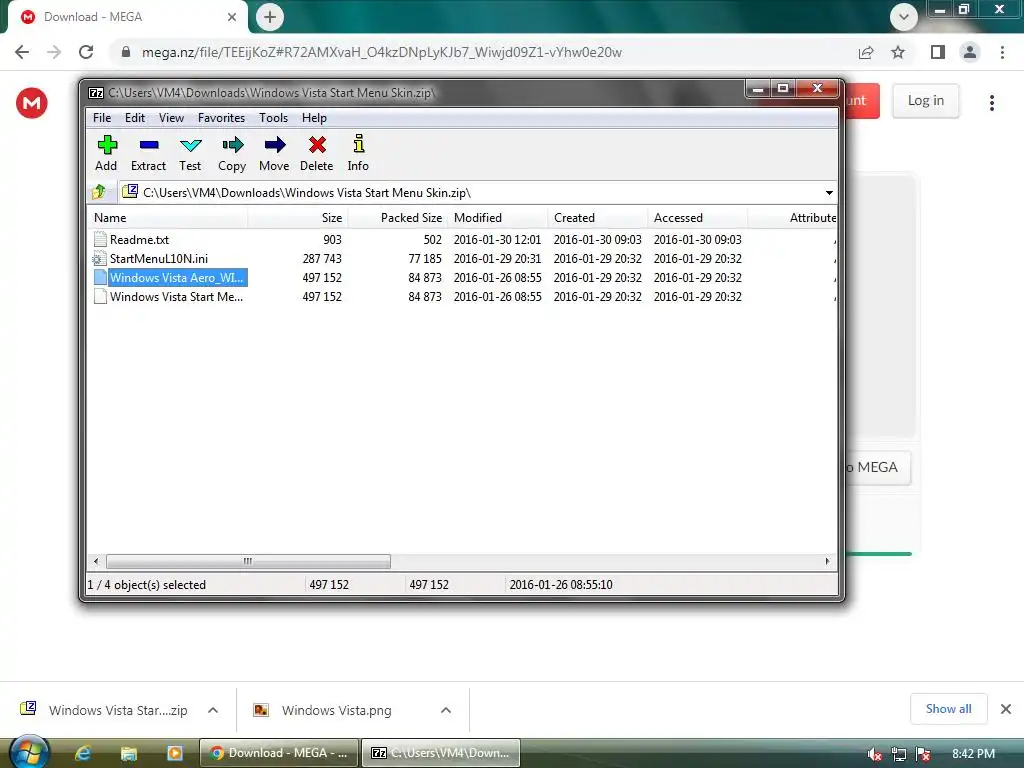This screenshot has width=1024, height=768.
Task: Open the Info properties tool
Action: 359,144
